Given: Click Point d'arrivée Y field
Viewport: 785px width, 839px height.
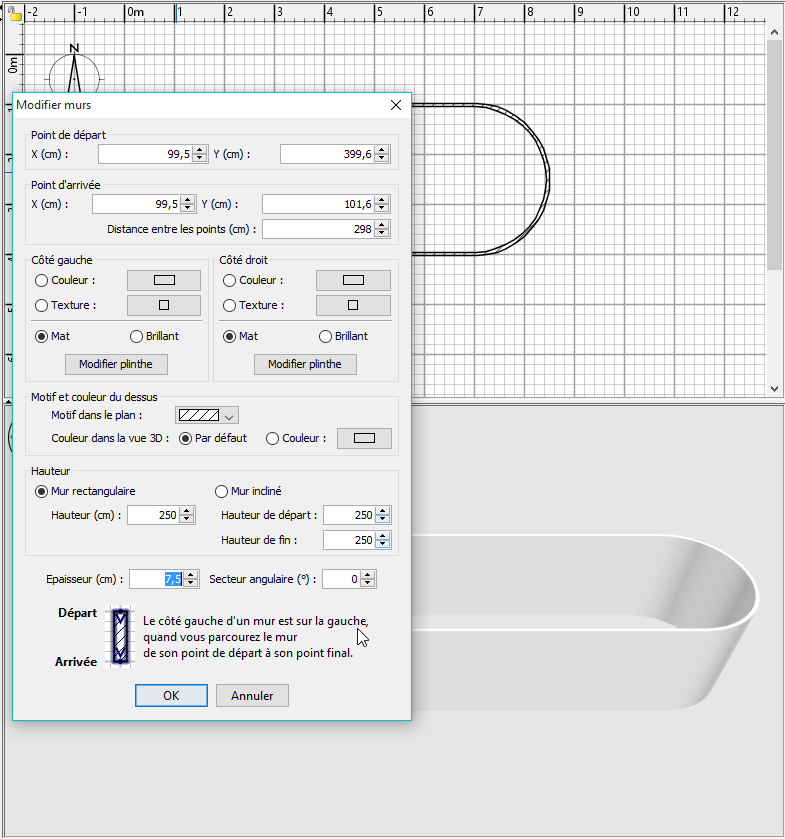Looking at the screenshot, I should pyautogui.click(x=318, y=204).
